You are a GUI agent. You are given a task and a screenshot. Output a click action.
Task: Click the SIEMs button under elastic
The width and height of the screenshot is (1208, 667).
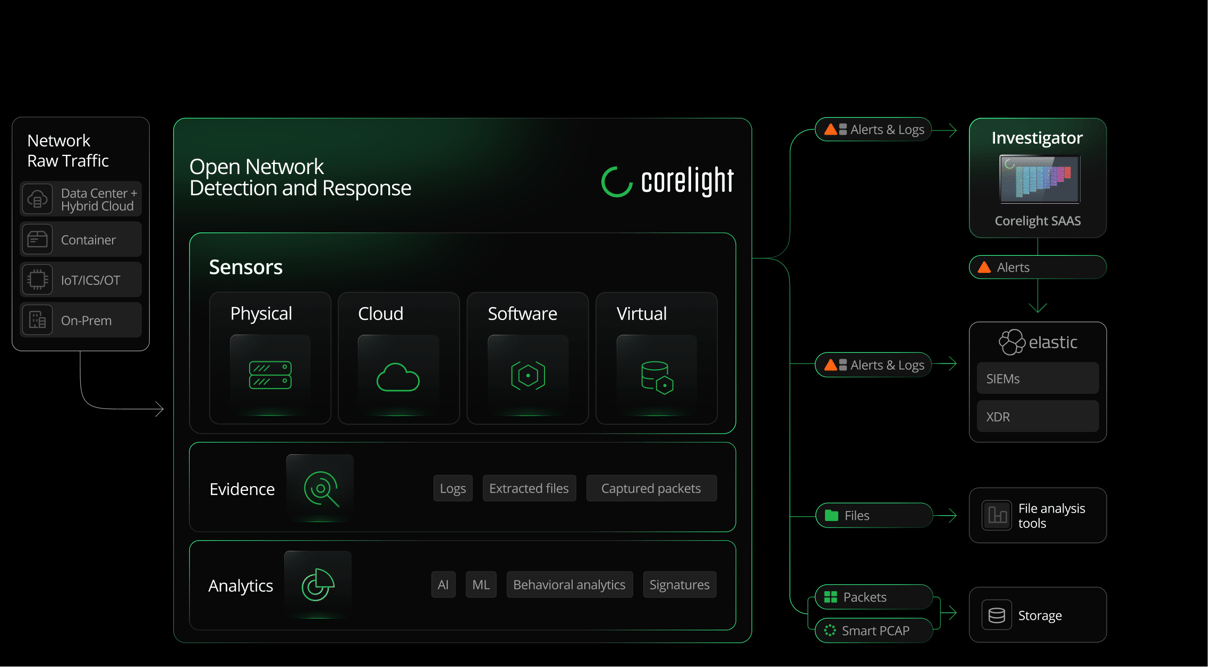pyautogui.click(x=1037, y=378)
